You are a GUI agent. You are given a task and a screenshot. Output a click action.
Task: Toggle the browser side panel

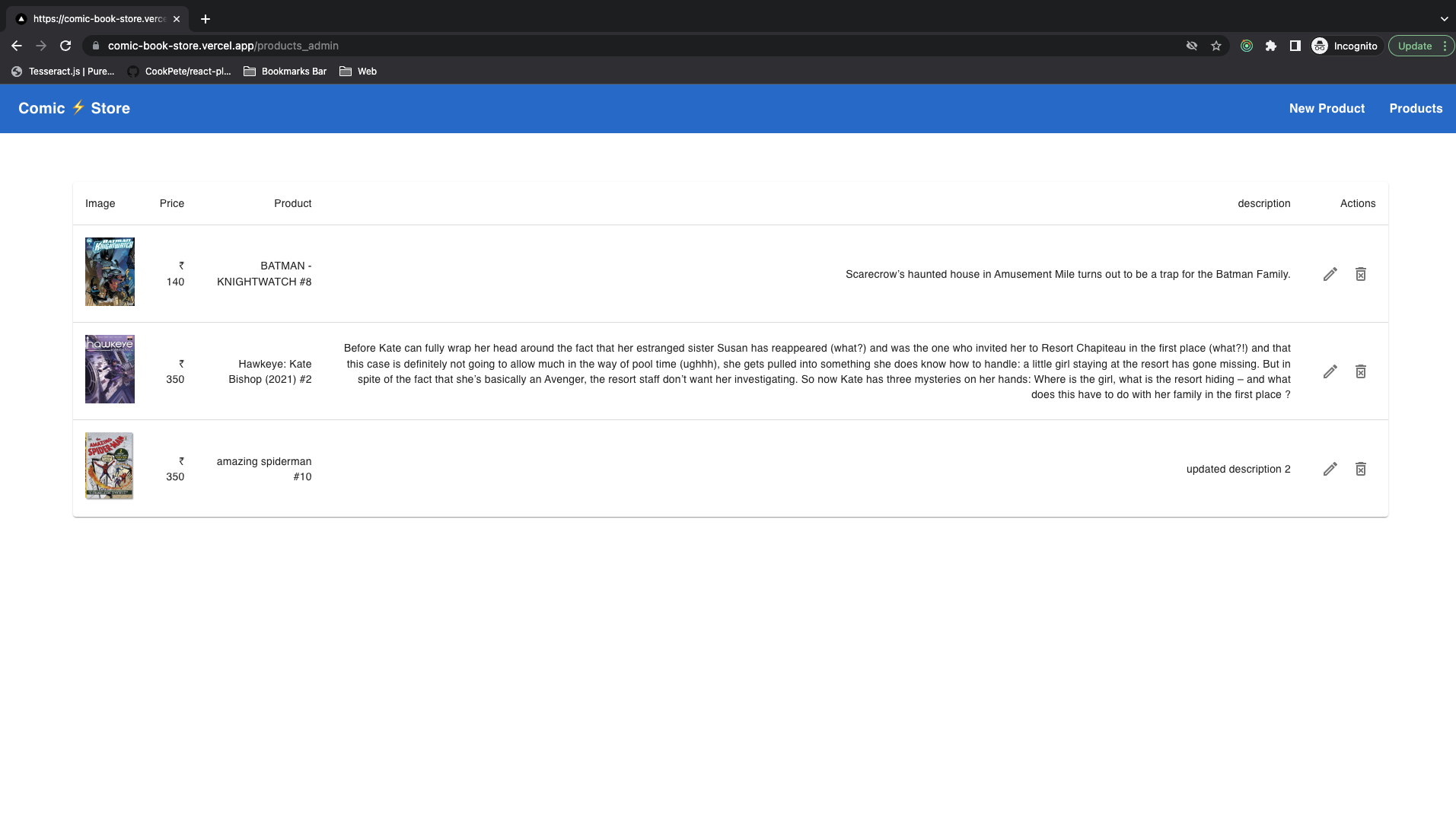[1295, 46]
